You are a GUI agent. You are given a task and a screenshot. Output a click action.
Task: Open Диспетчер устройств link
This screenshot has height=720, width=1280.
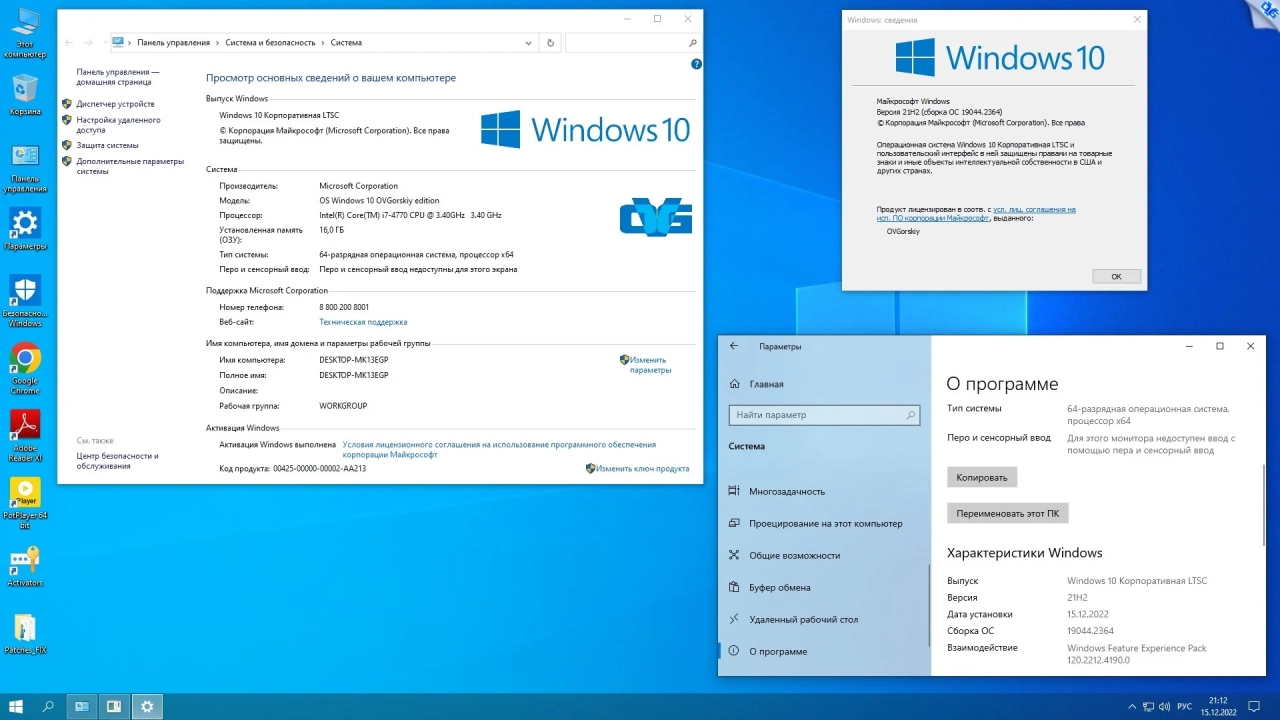click(x=115, y=104)
